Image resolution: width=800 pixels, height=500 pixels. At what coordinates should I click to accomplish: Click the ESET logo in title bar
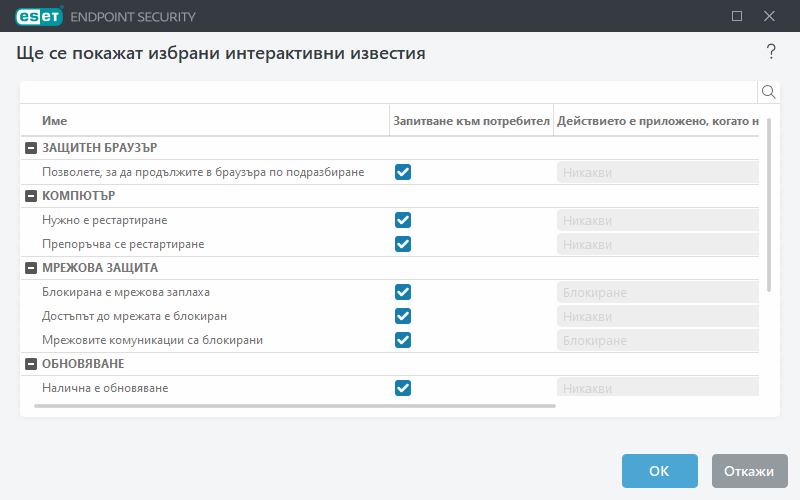[39, 16]
